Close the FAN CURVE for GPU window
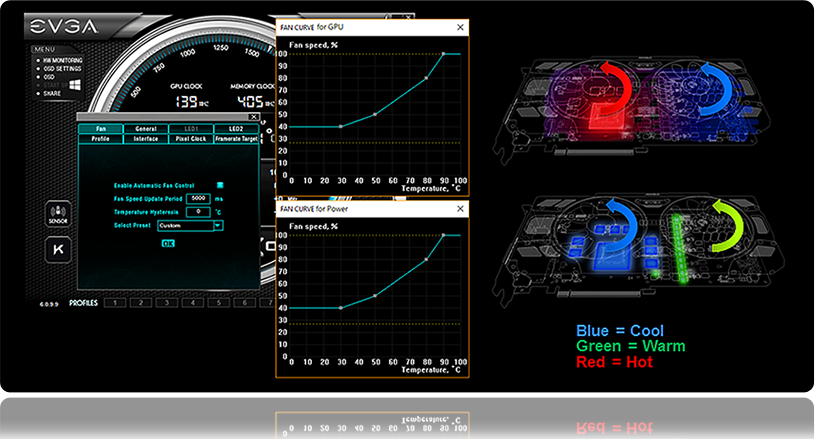This screenshot has height=448, width=815. (460, 28)
